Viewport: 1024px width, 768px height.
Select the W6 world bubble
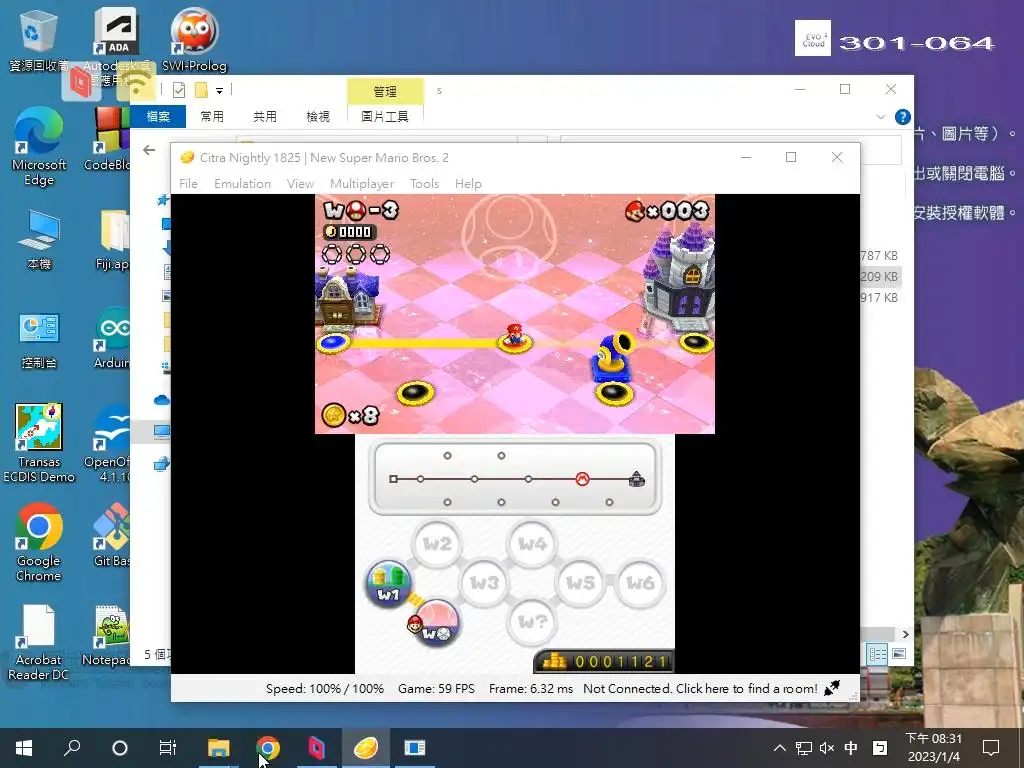[641, 583]
